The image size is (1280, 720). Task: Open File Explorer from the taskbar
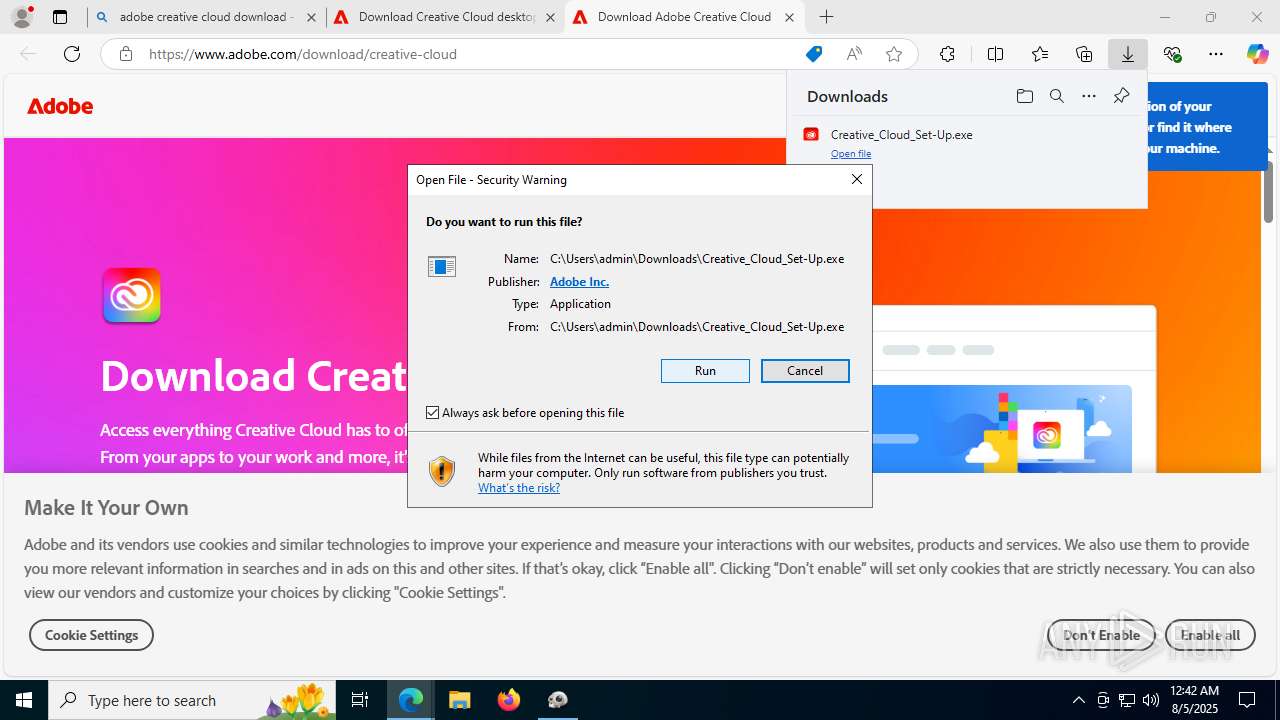click(459, 700)
